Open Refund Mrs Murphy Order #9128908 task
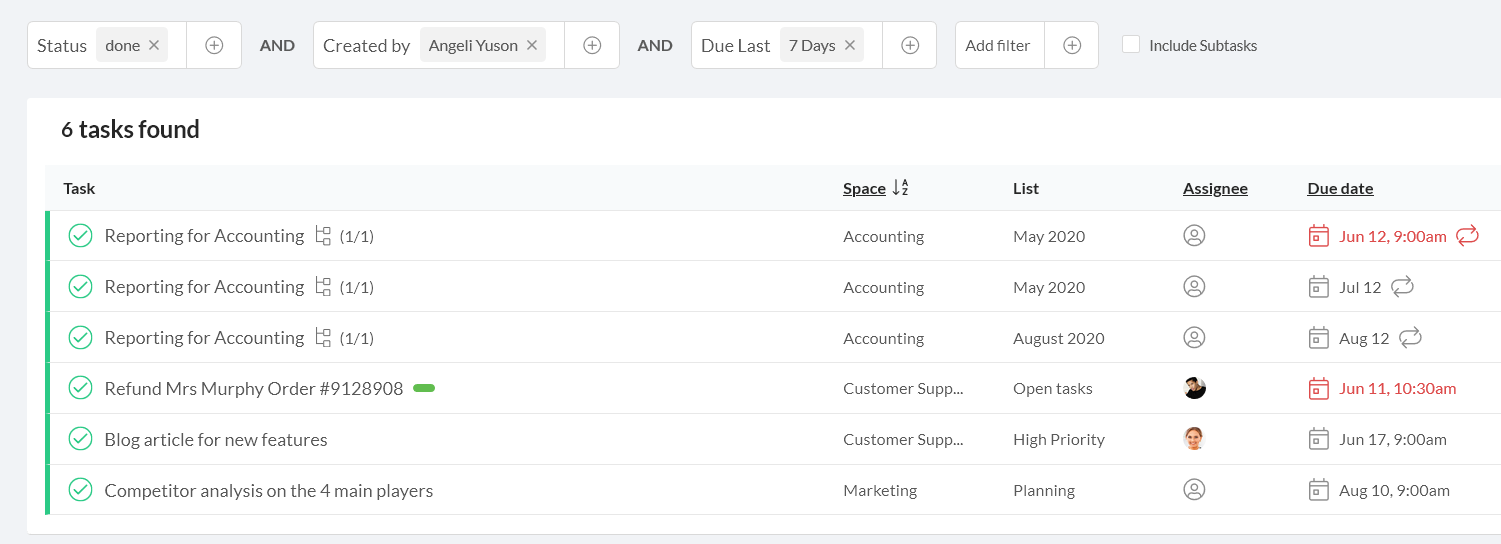Viewport: 1501px width, 544px height. click(x=254, y=389)
